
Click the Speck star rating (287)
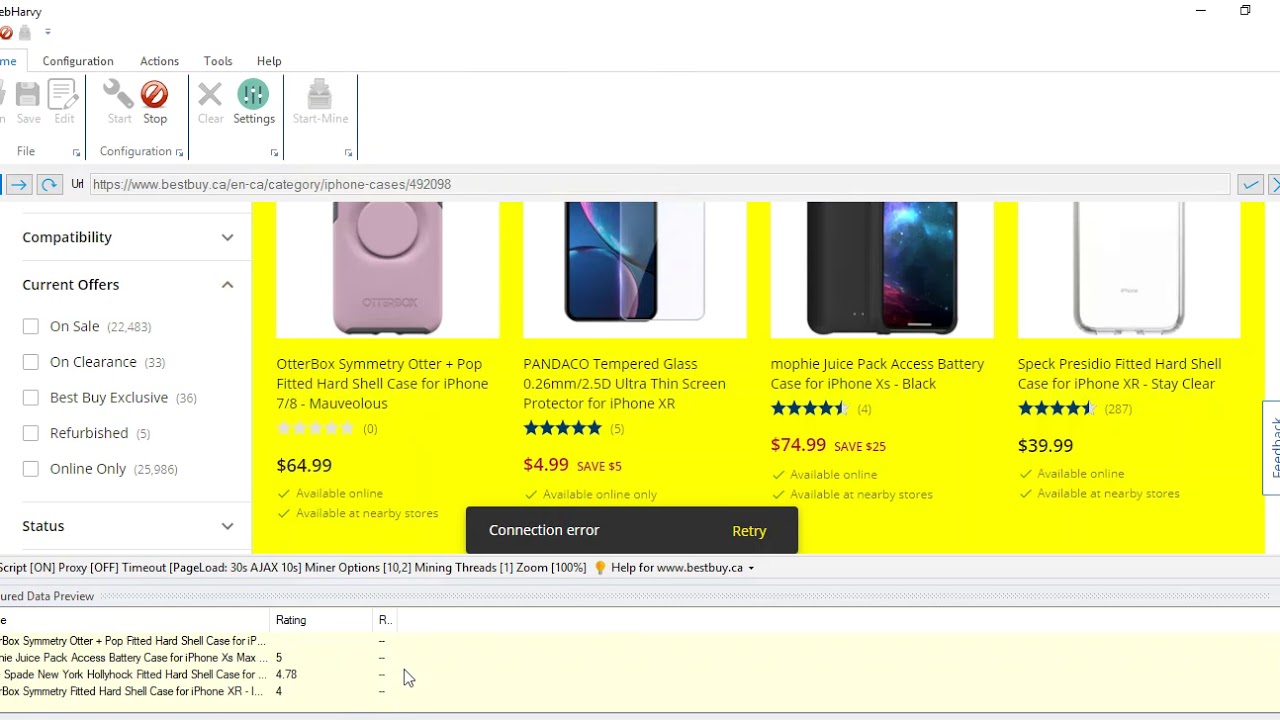tap(1056, 408)
